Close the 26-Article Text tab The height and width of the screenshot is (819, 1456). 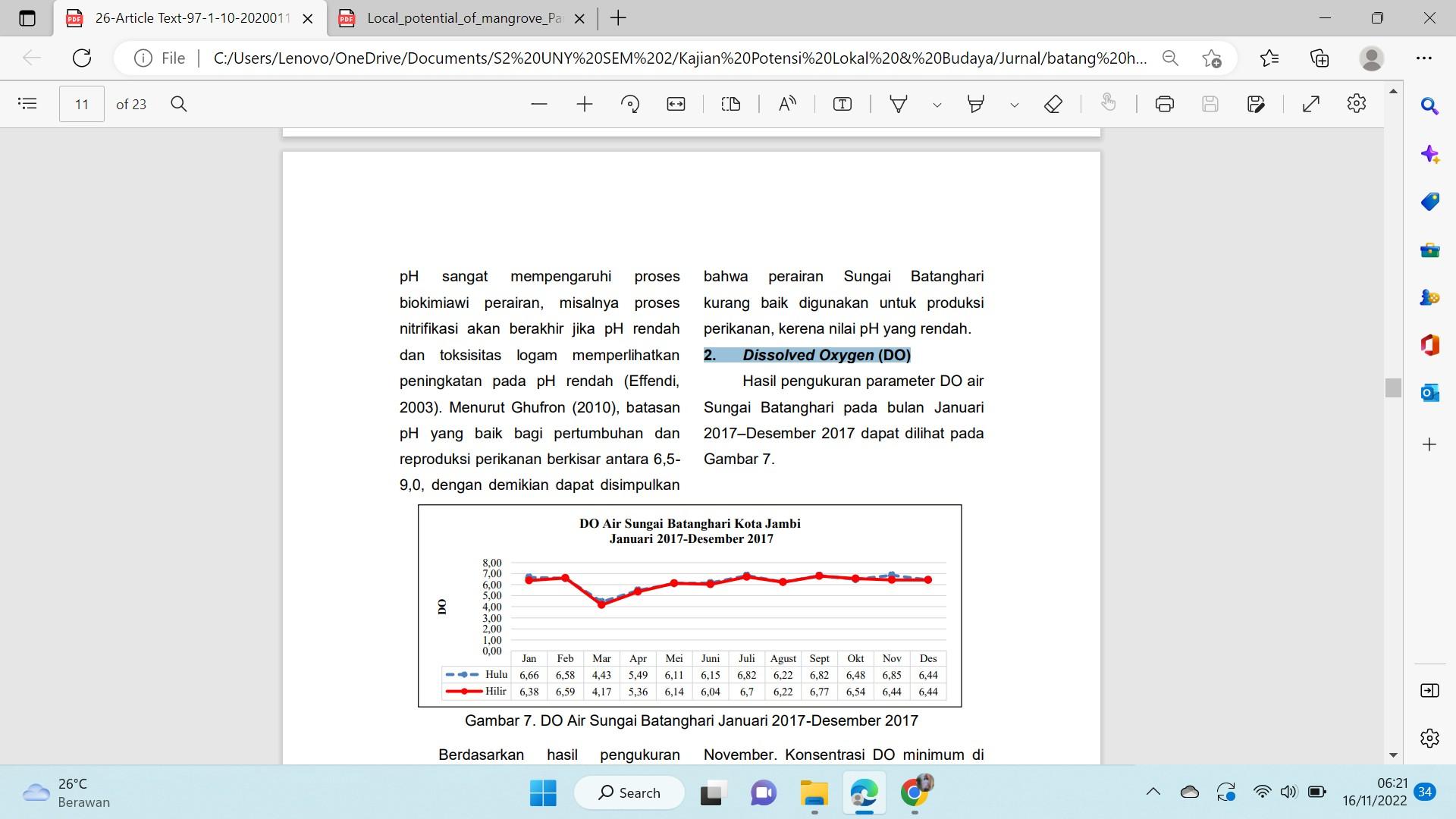pyautogui.click(x=308, y=19)
